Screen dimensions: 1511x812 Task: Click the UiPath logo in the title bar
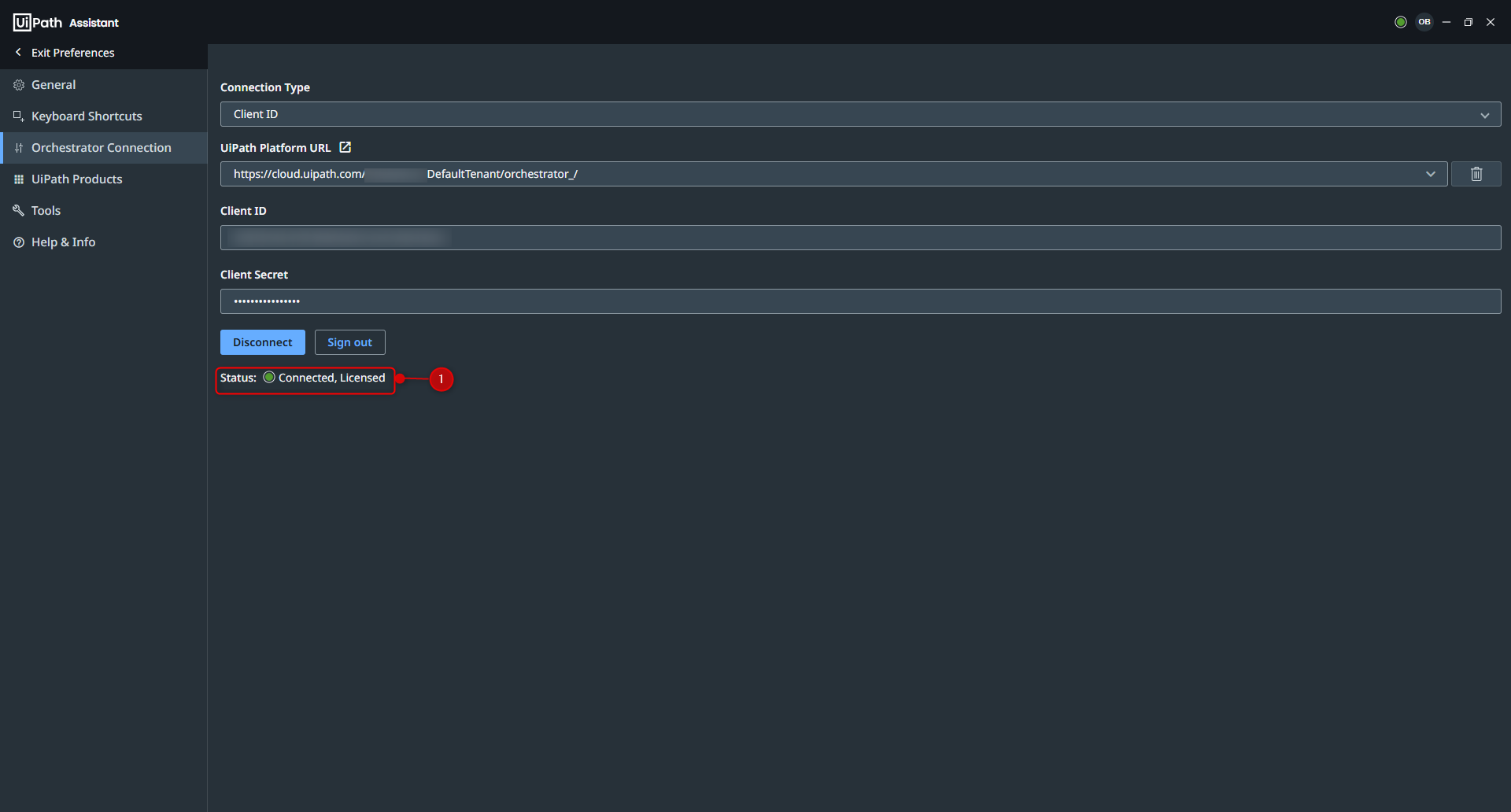(38, 22)
